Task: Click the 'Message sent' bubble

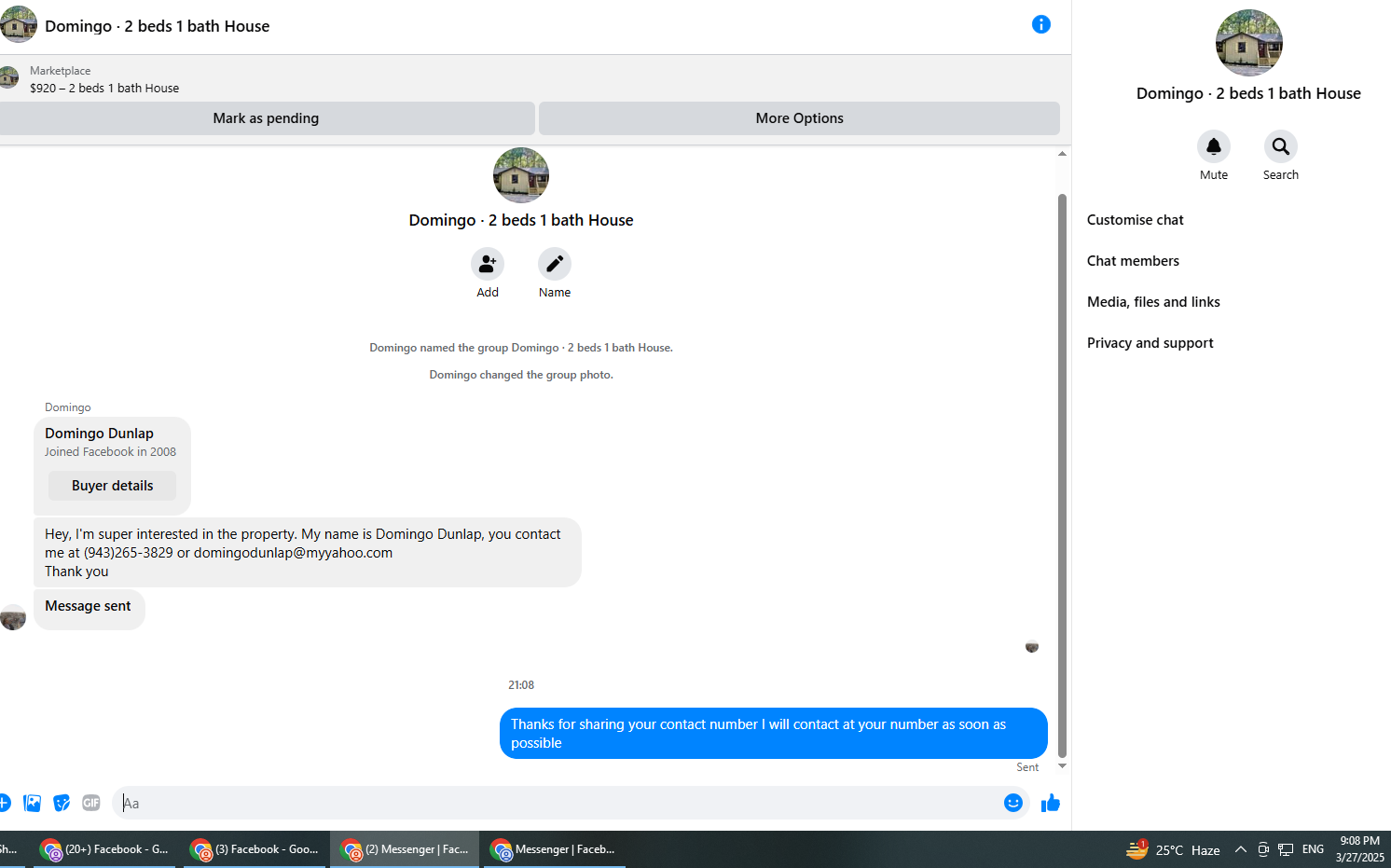Action: 90,610
